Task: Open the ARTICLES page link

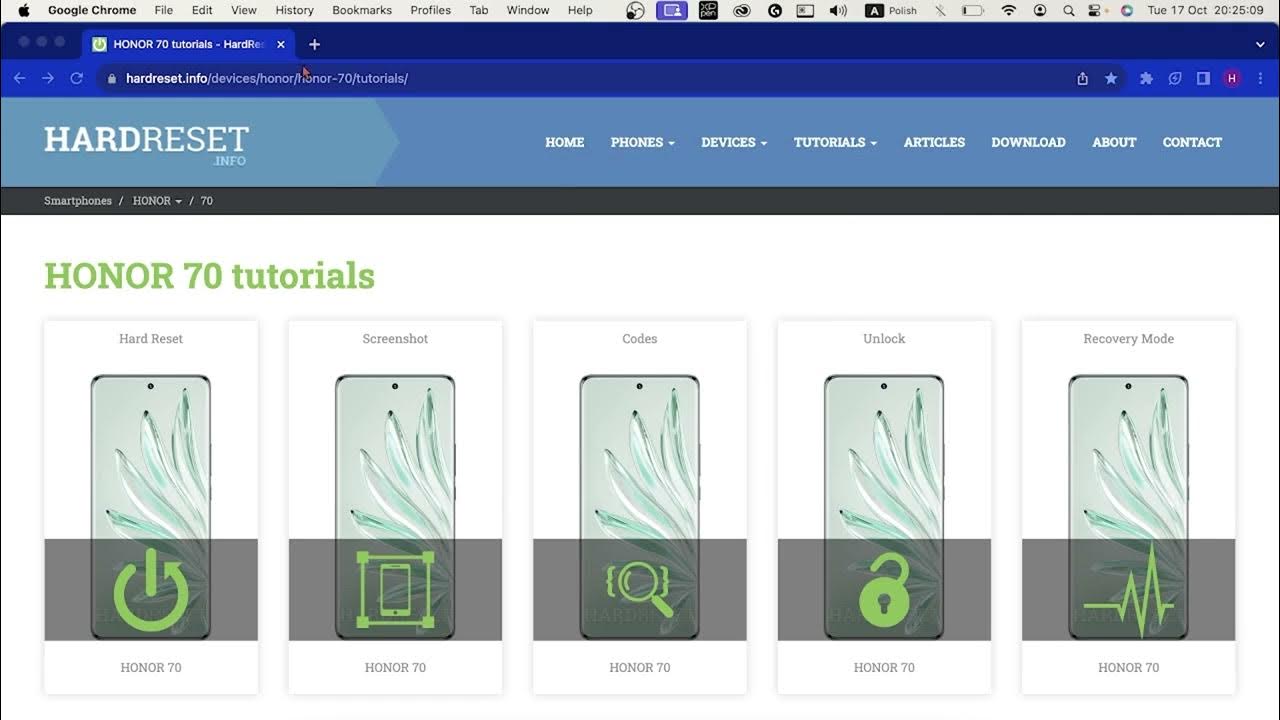Action: 934,142
